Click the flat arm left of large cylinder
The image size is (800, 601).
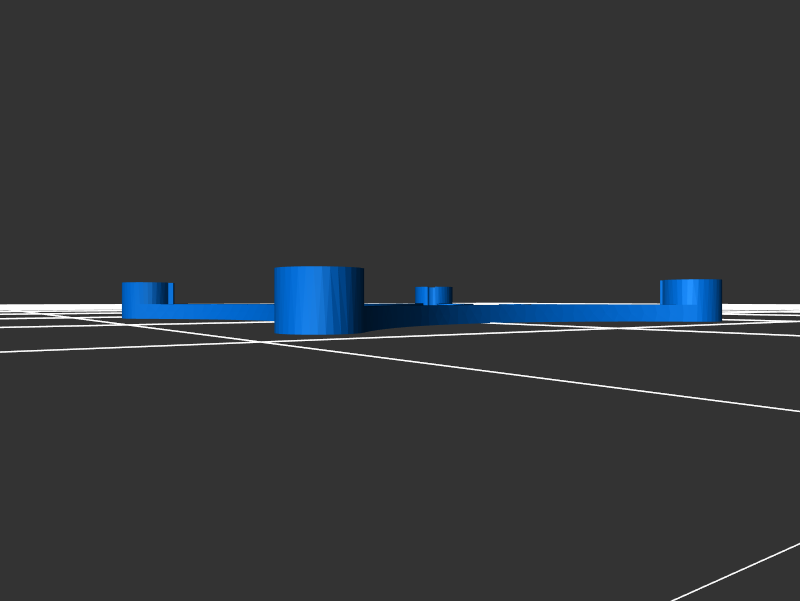pyautogui.click(x=220, y=311)
